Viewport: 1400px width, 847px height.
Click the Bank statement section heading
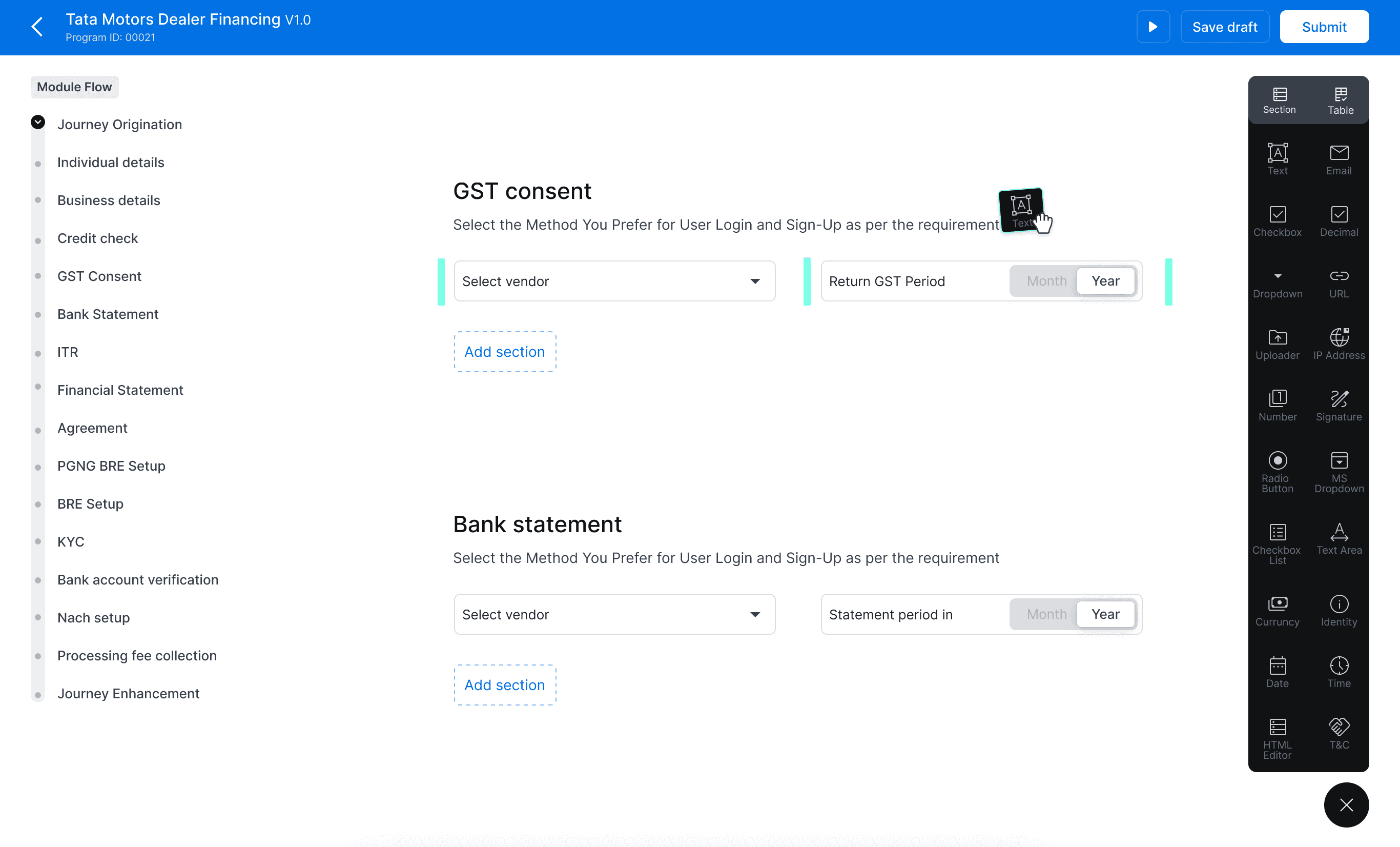[x=537, y=524]
